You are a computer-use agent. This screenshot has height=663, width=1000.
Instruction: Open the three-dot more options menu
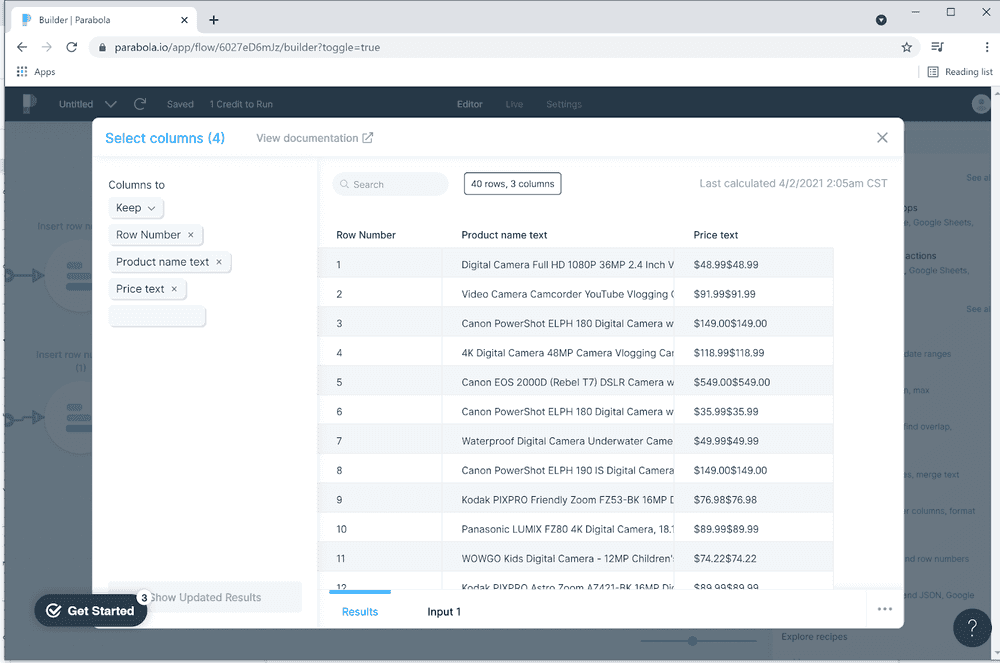(885, 609)
